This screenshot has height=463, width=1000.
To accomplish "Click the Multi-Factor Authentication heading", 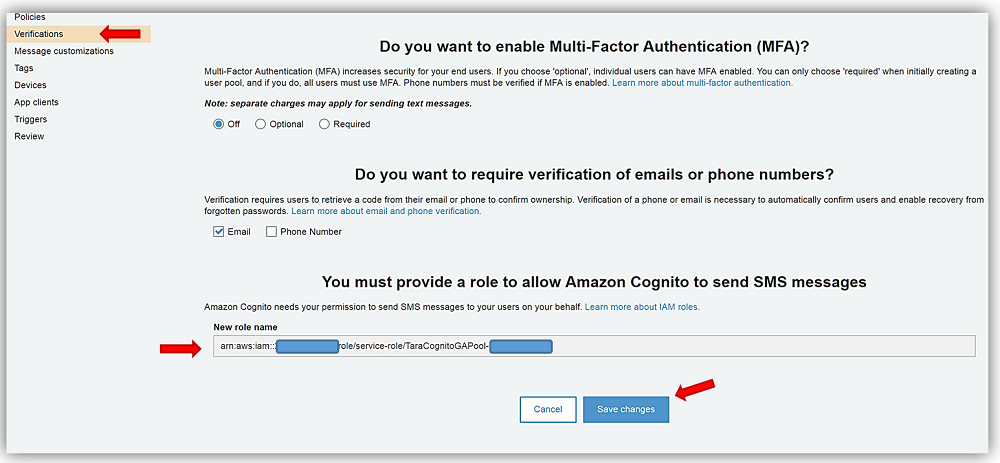I will point(594,46).
